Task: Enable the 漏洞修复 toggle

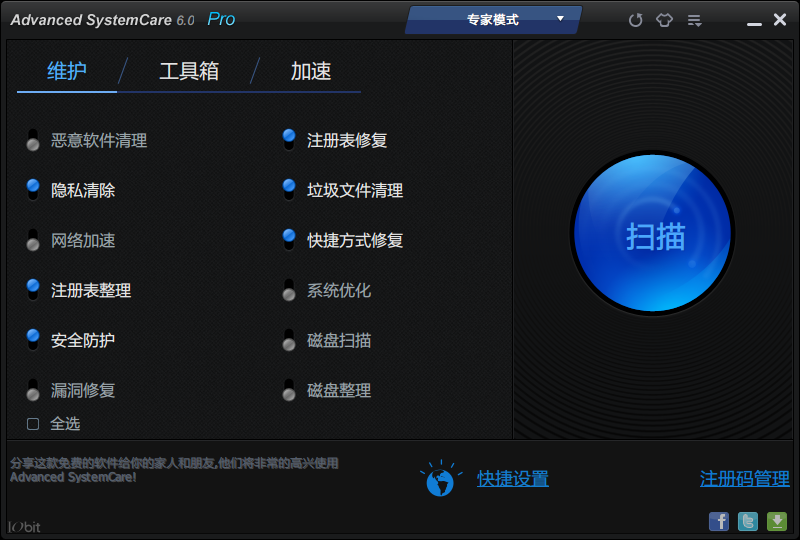Action: [33, 390]
